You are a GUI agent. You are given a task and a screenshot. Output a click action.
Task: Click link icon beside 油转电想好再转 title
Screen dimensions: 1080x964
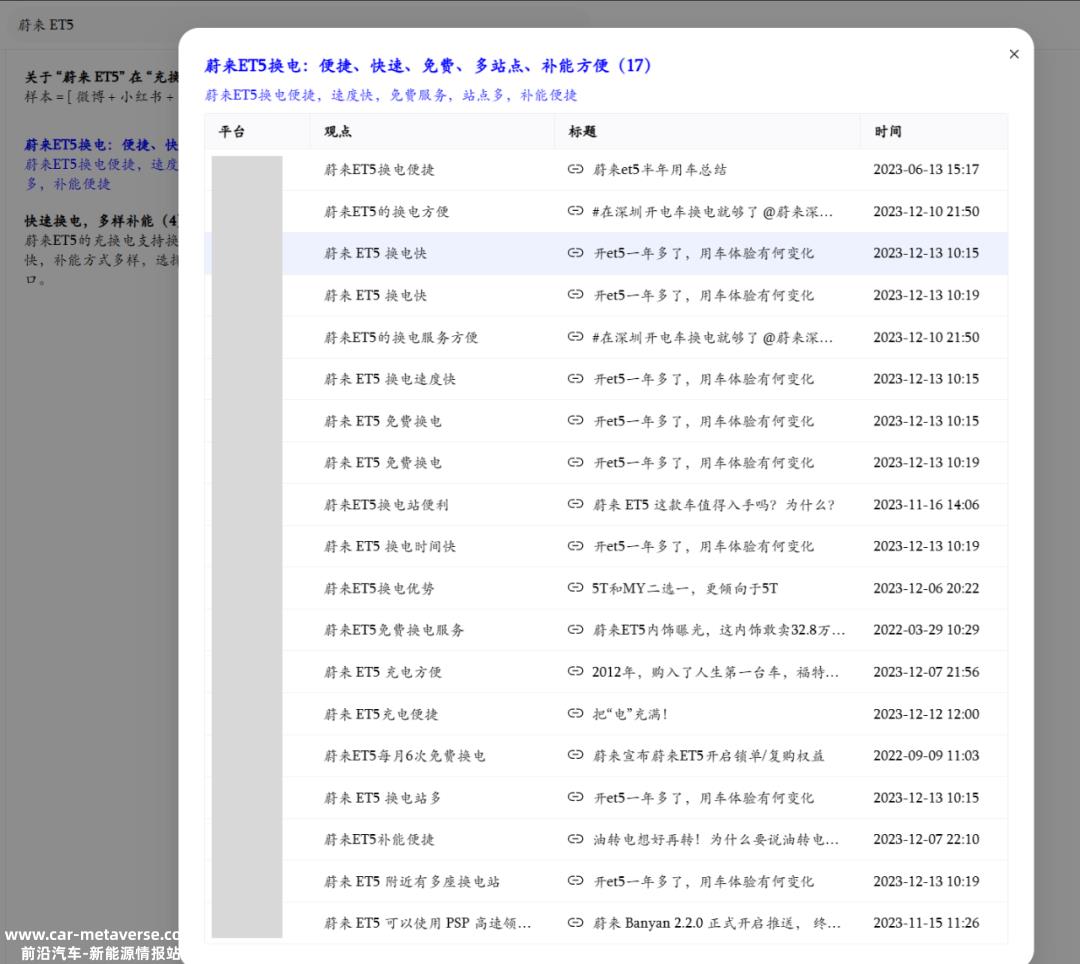[575, 839]
